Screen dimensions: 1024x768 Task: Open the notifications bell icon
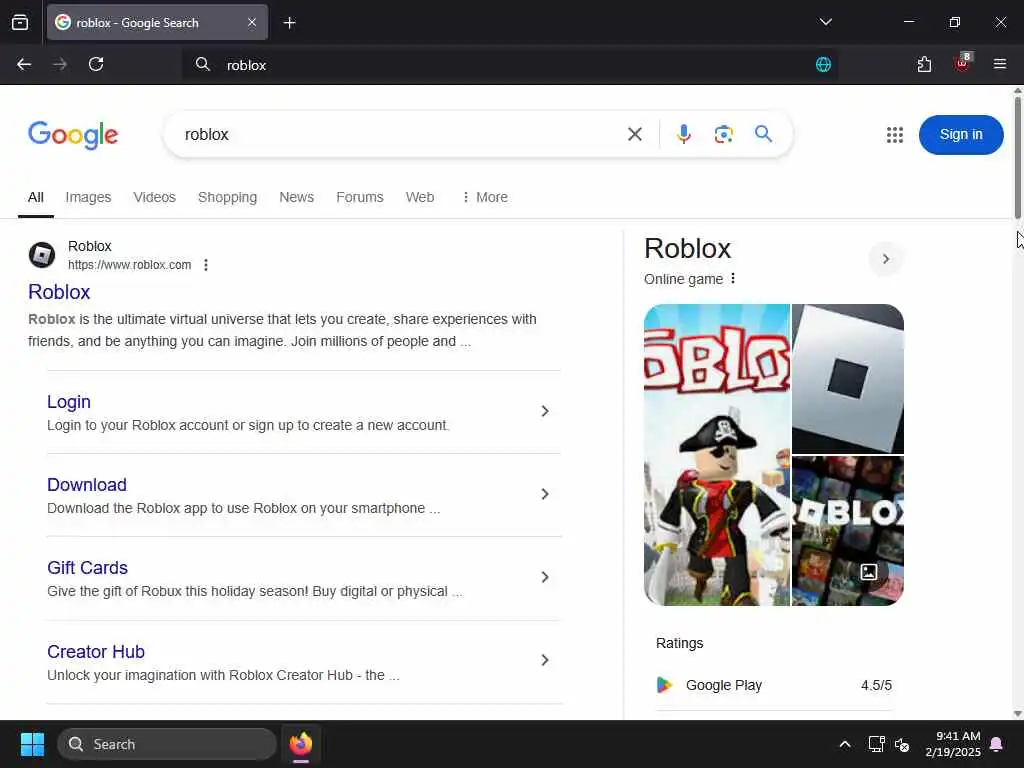point(997,744)
